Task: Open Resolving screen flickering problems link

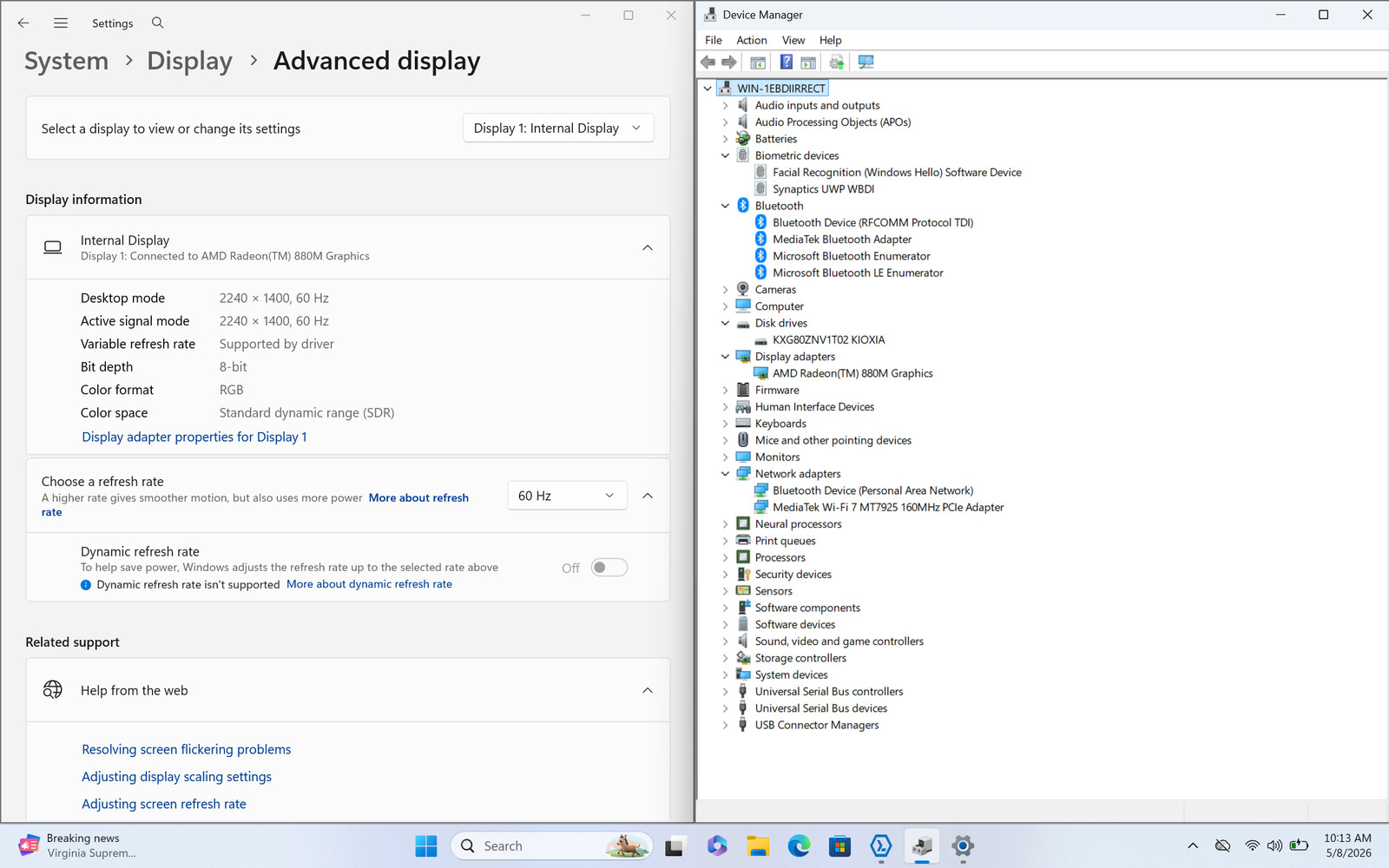Action: 187,750
